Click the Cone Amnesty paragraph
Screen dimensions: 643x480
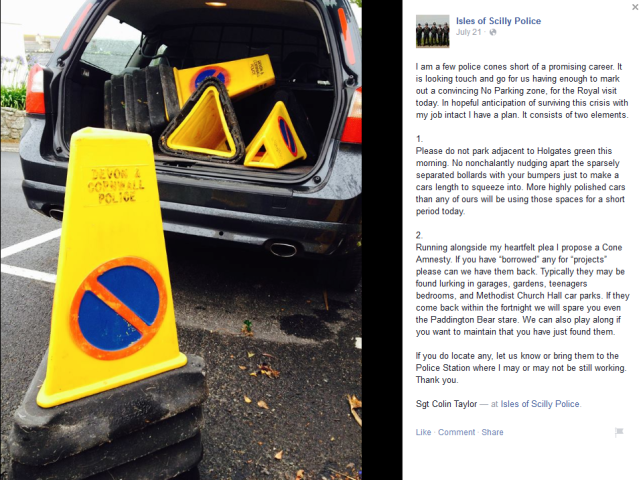522,289
